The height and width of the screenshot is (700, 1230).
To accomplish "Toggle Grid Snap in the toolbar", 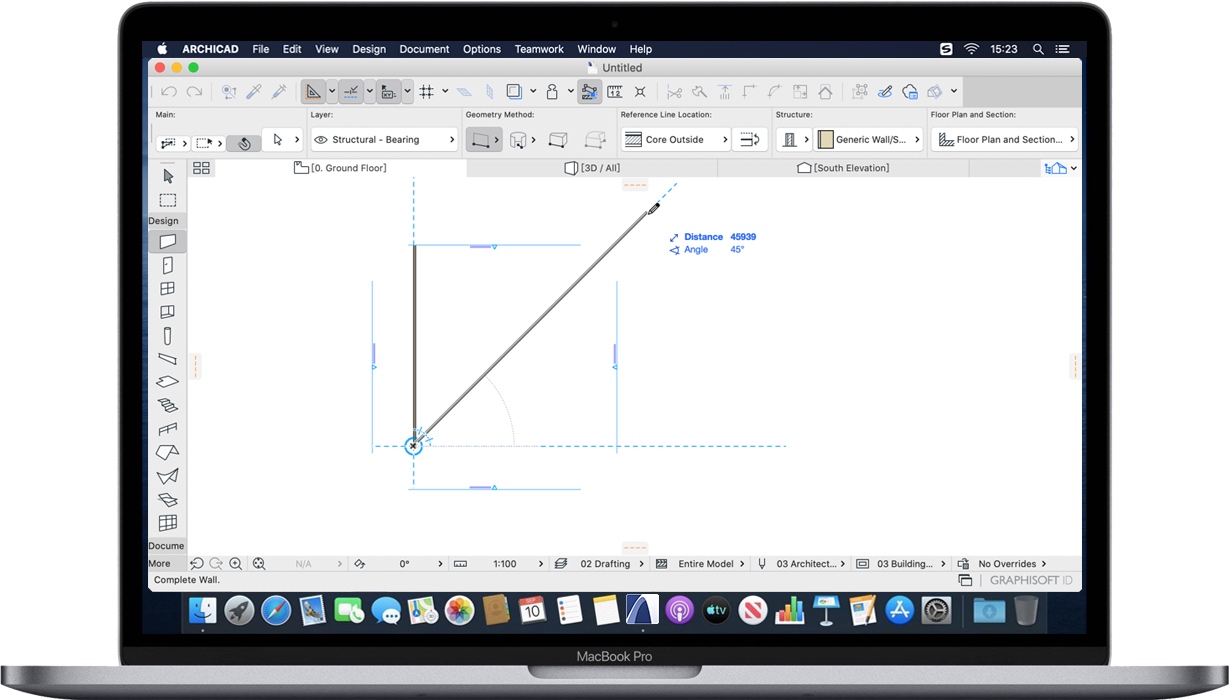I will click(428, 91).
